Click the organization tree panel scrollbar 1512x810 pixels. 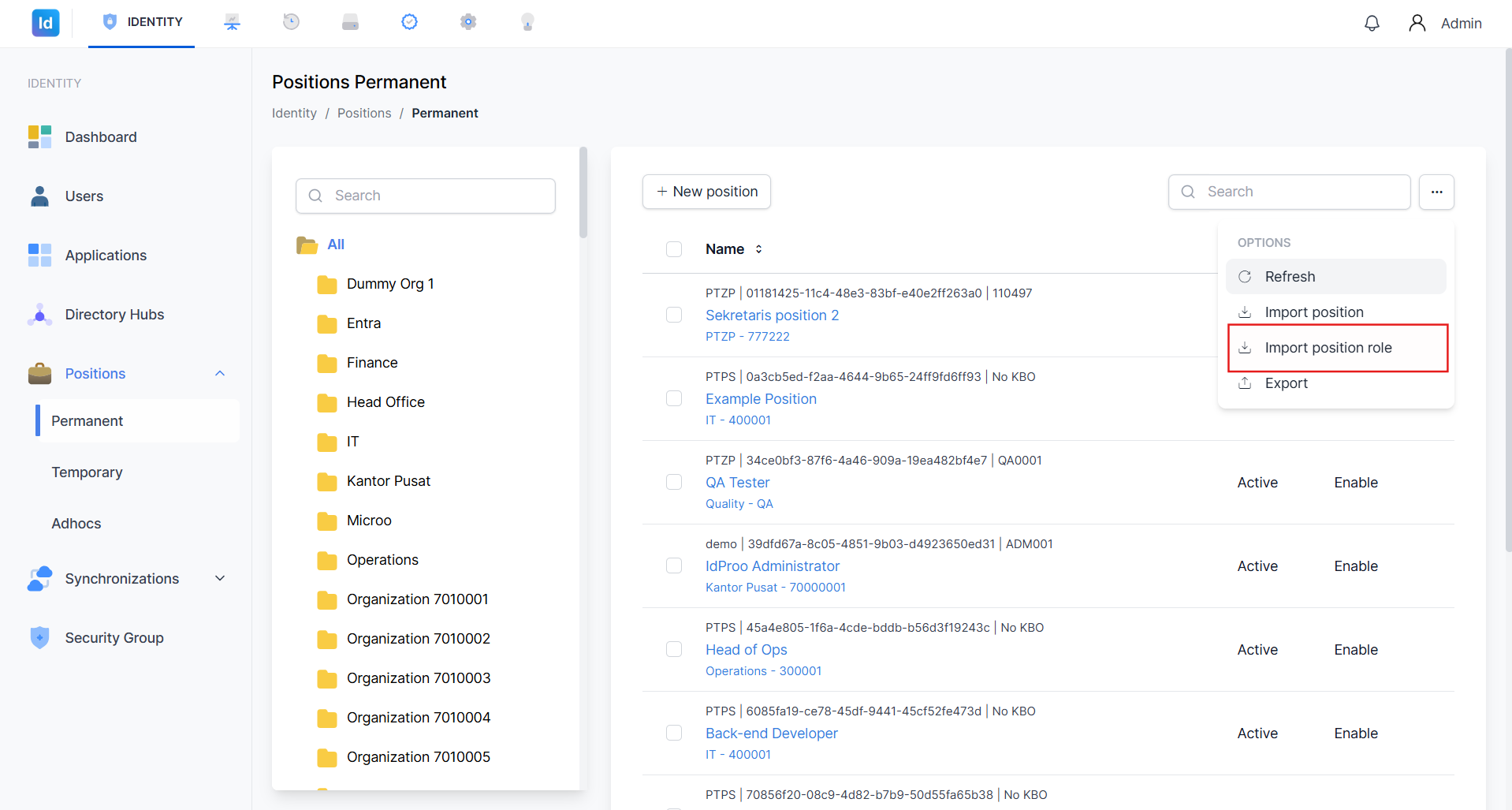tap(583, 192)
